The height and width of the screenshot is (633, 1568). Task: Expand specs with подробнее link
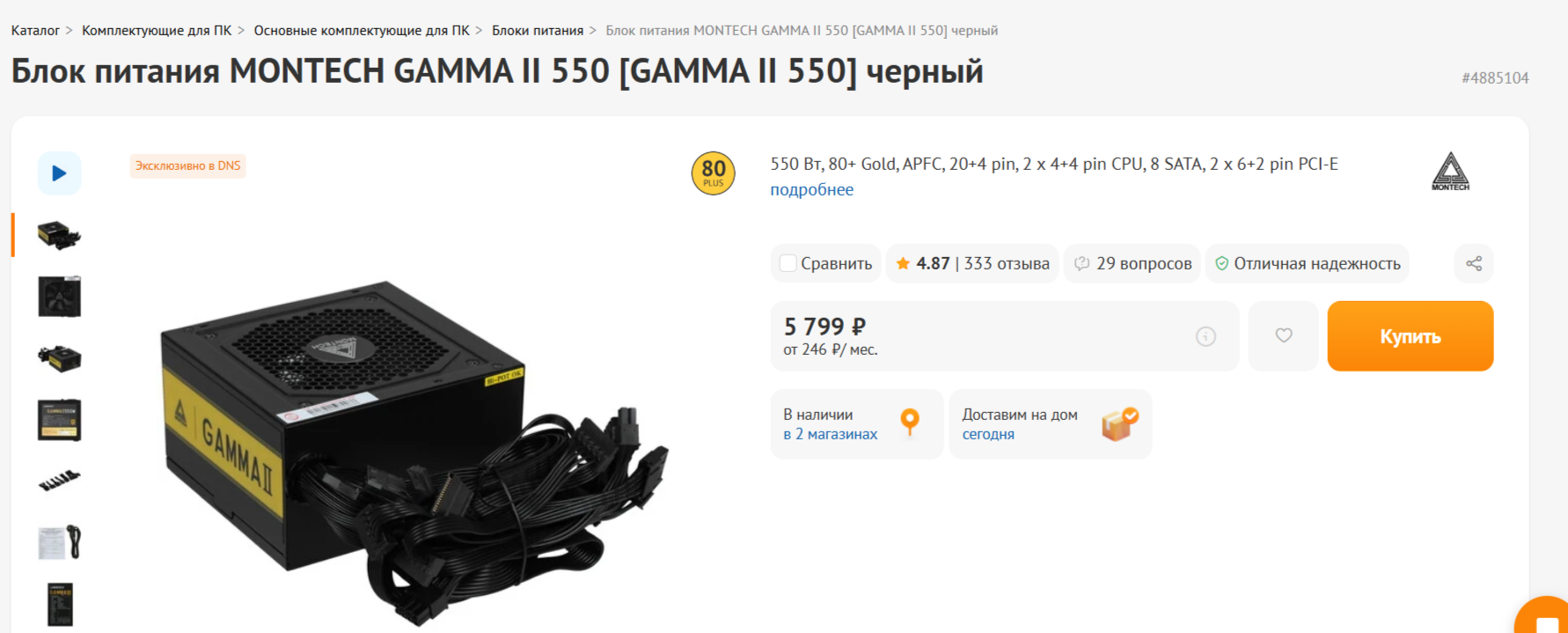click(x=811, y=189)
